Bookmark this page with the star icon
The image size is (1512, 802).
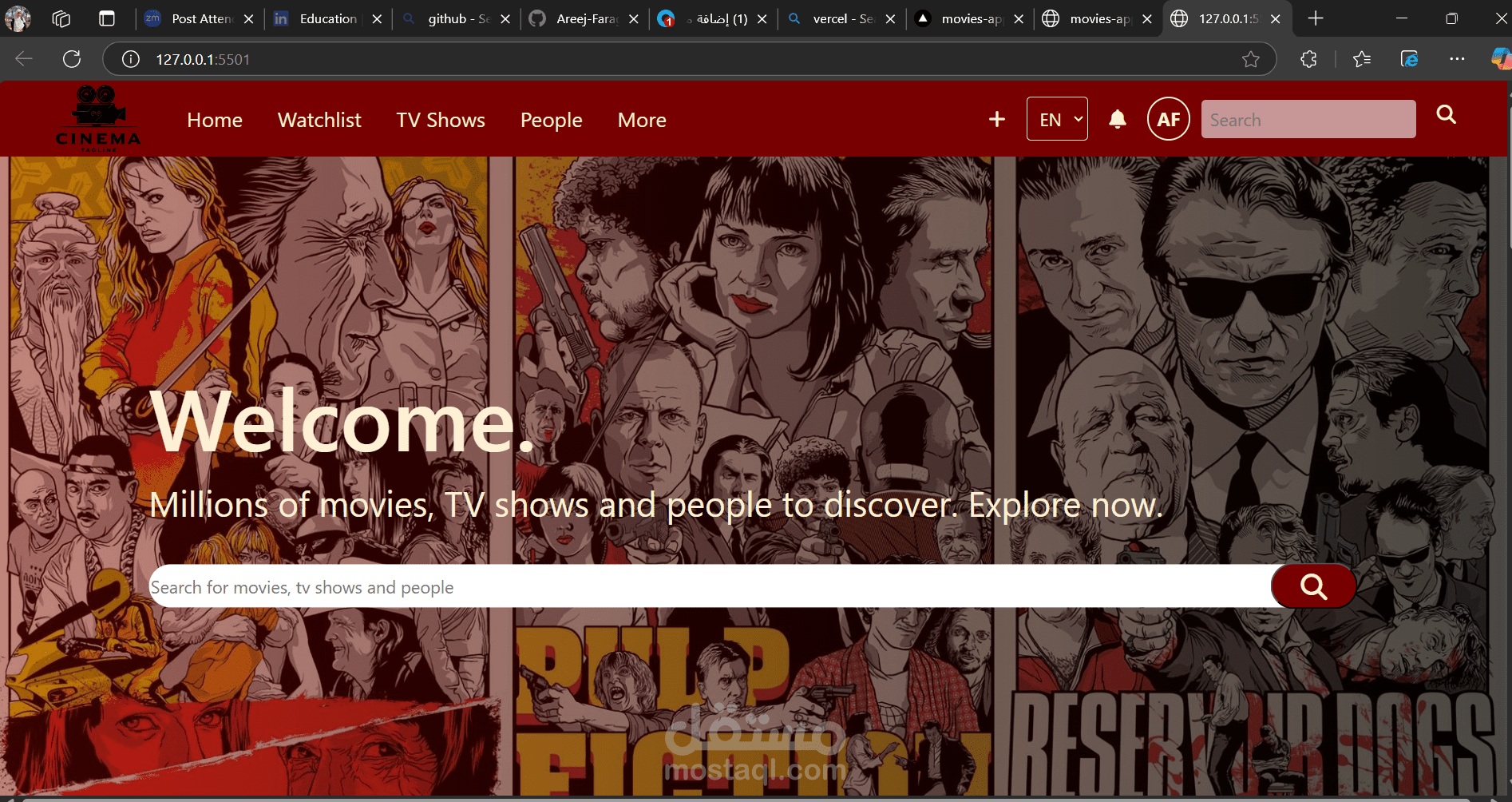(1251, 59)
